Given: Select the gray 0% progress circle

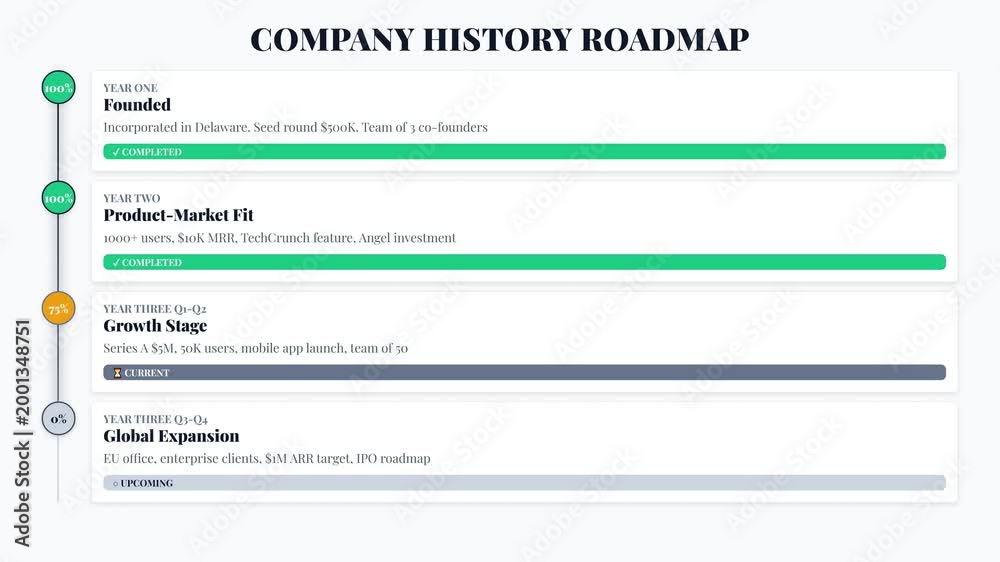Looking at the screenshot, I should point(58,419).
